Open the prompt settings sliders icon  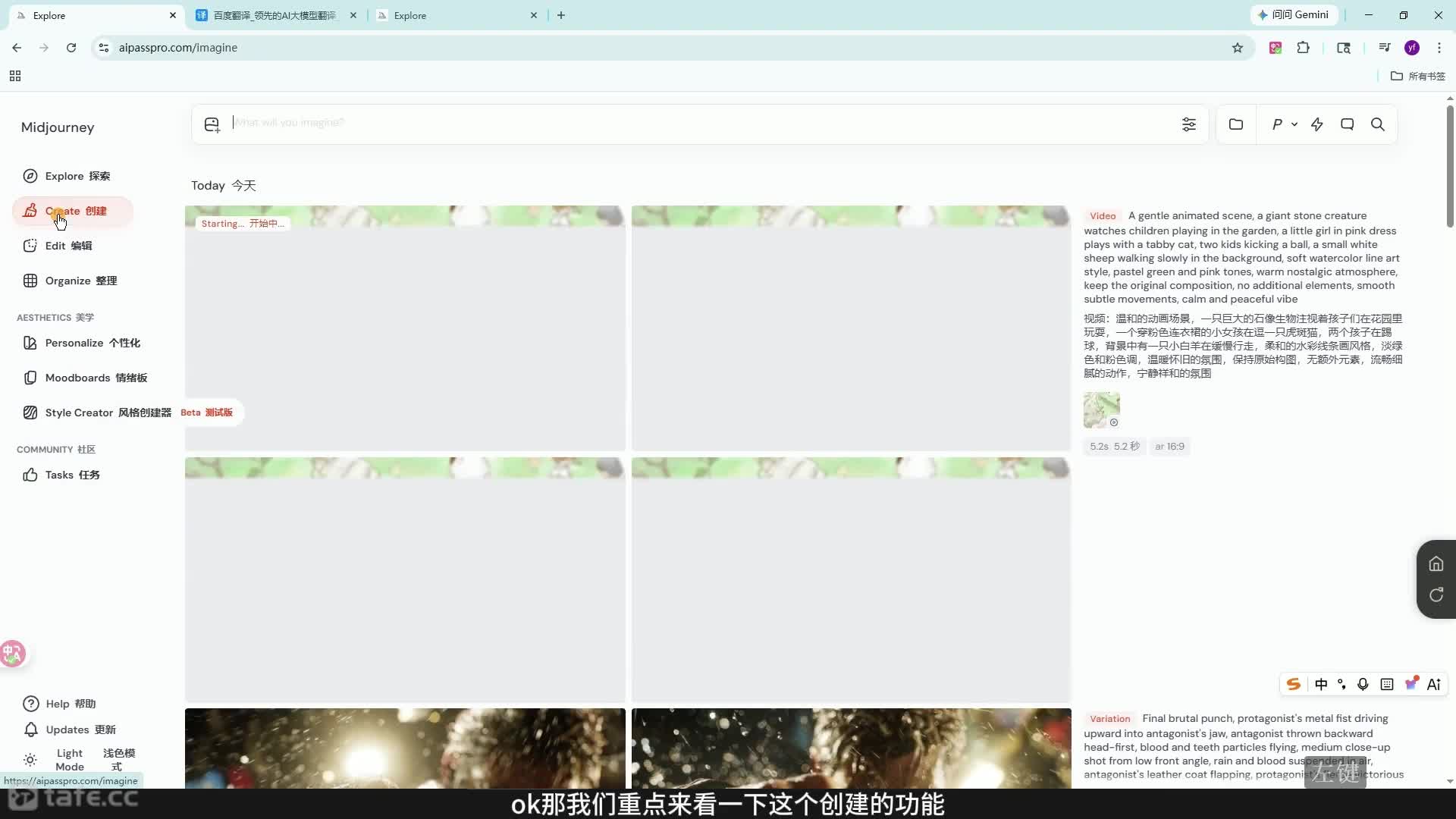[x=1188, y=124]
